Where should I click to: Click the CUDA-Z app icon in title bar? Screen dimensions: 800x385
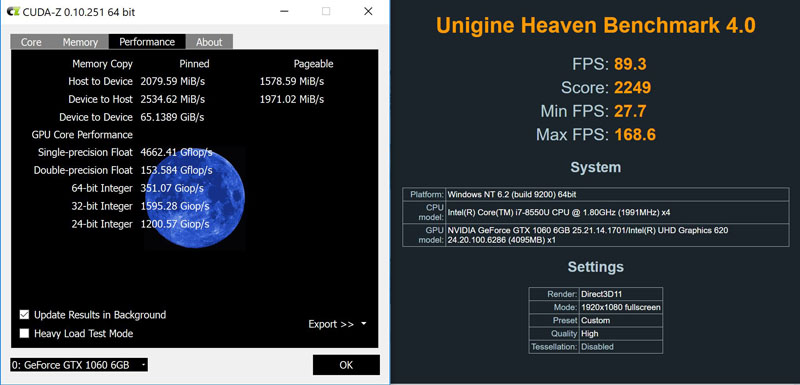tap(13, 12)
